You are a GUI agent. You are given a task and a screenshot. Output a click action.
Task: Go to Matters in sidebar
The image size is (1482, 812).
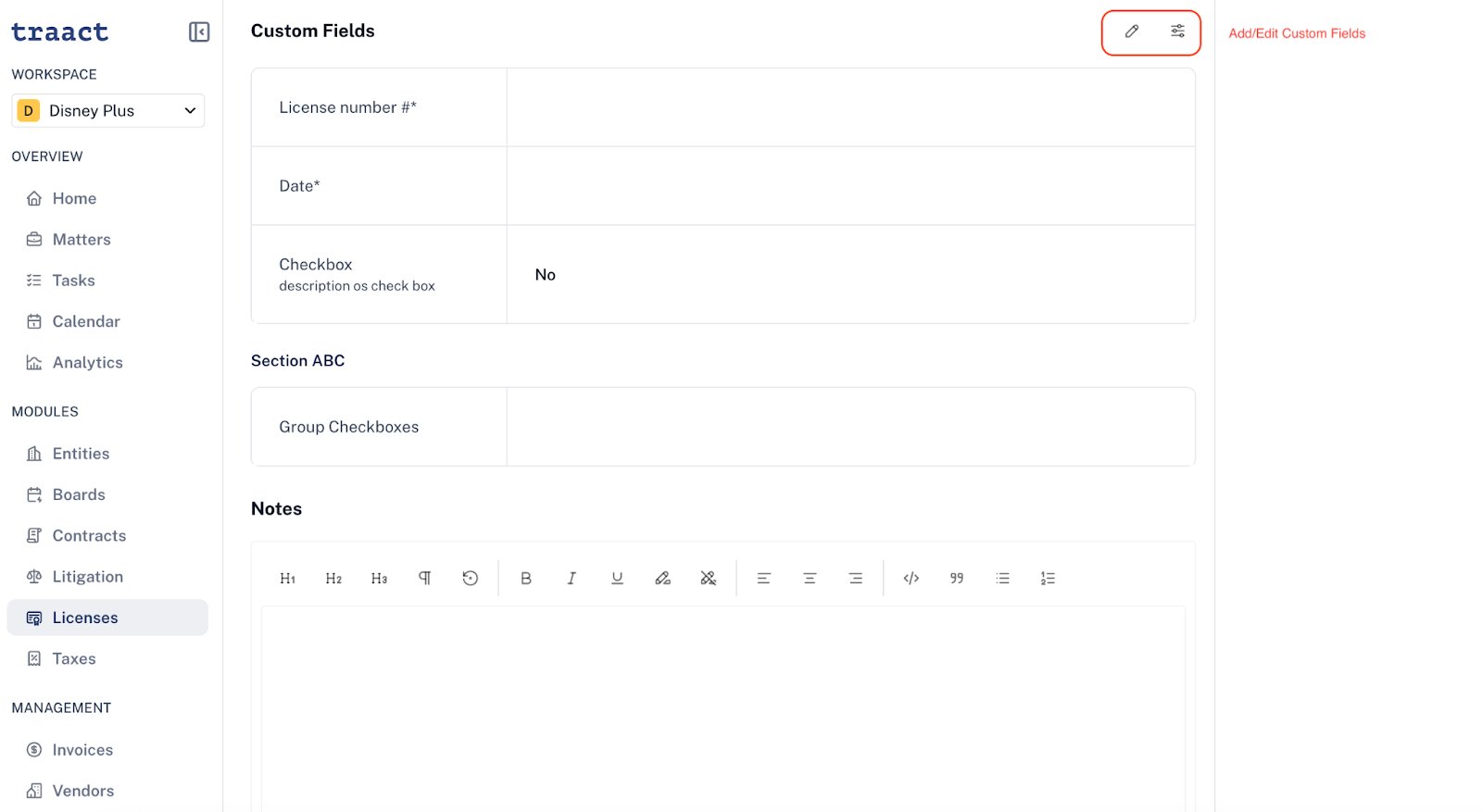click(82, 240)
